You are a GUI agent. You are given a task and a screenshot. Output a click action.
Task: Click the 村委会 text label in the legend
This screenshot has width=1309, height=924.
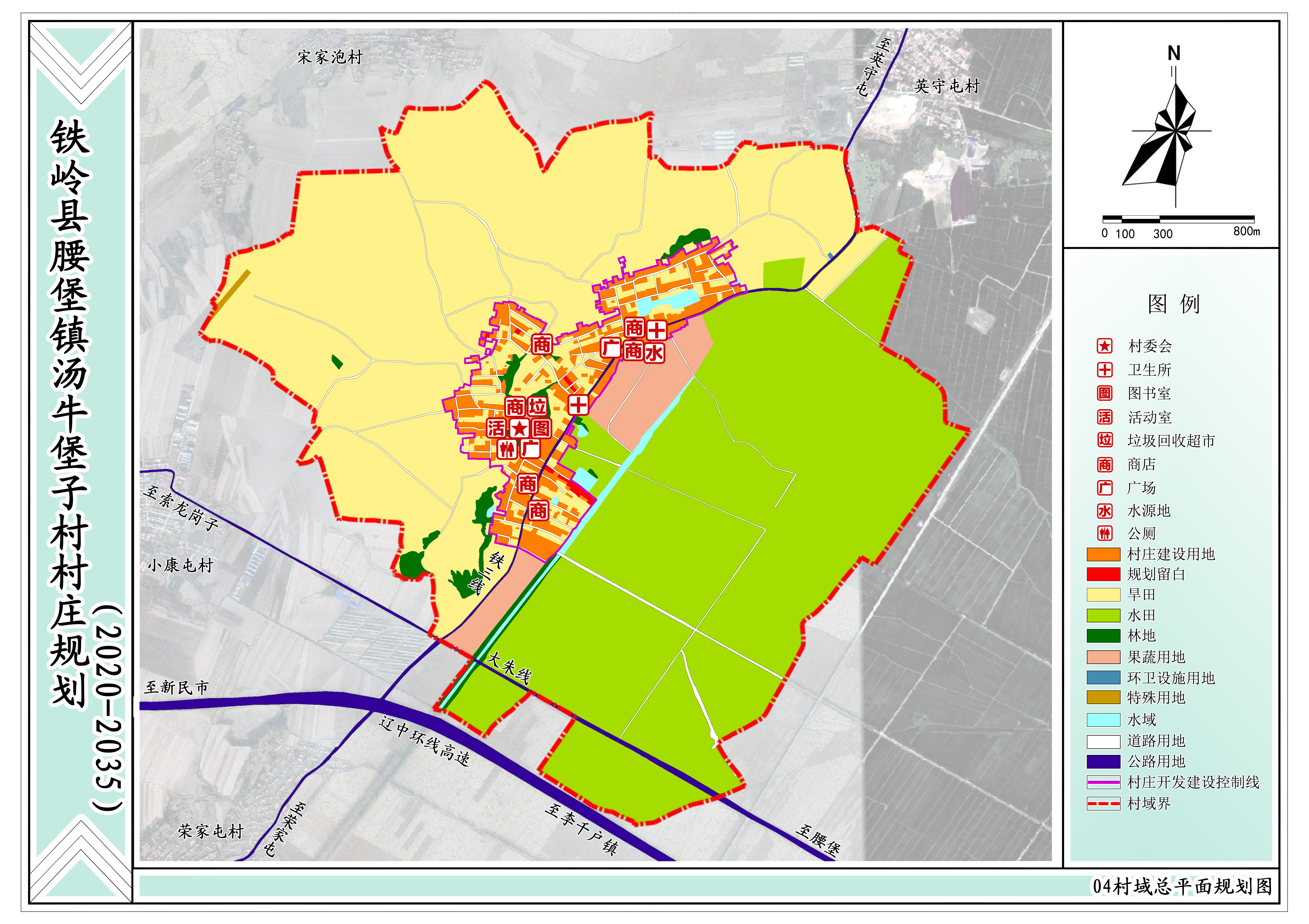pos(1149,346)
